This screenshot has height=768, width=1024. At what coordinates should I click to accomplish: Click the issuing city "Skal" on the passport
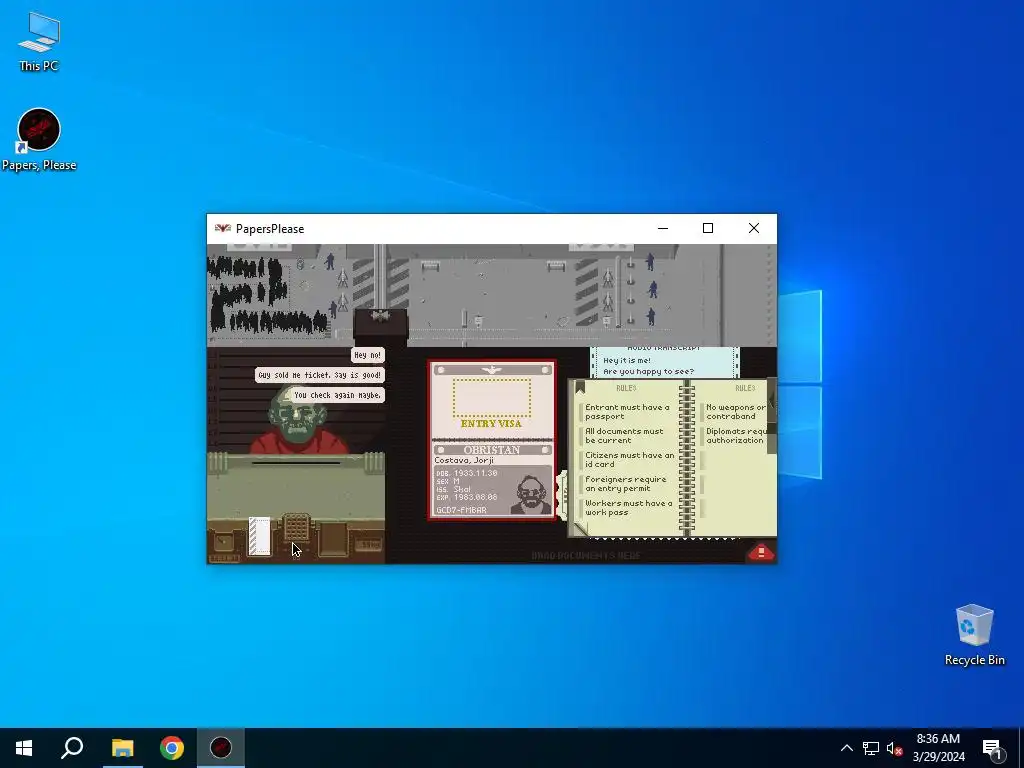462,489
